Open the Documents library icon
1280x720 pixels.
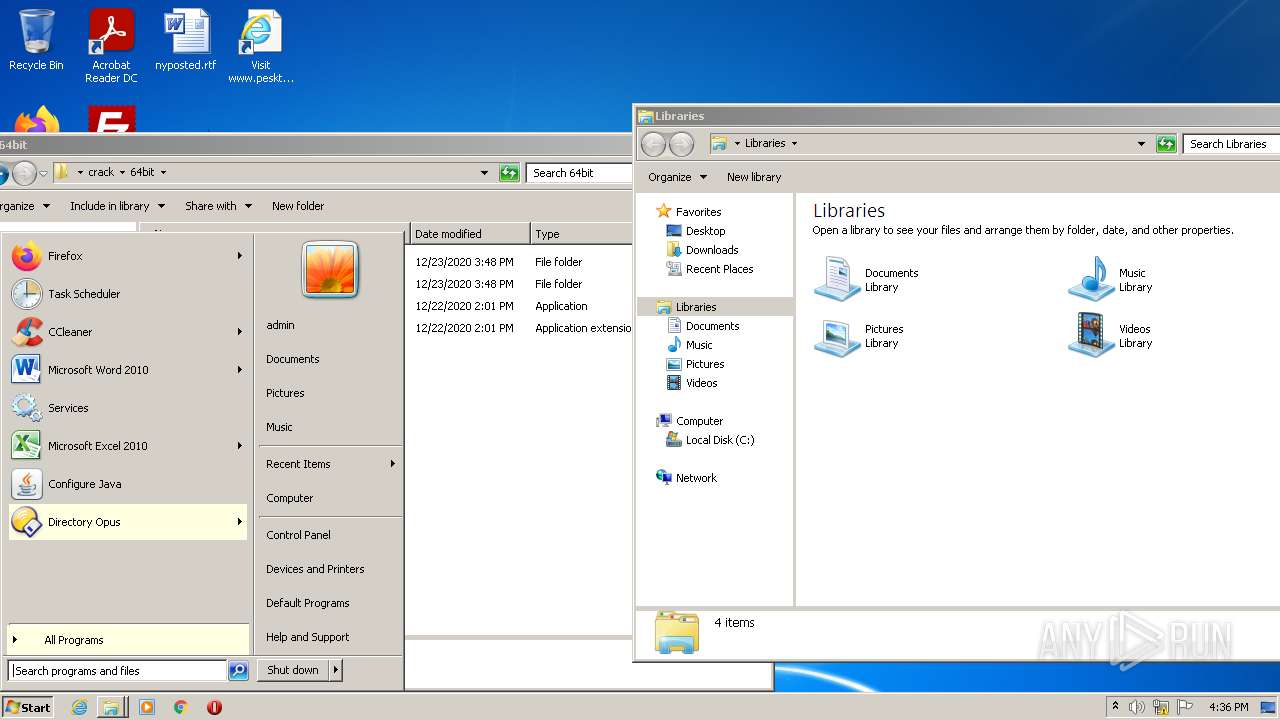tap(866, 279)
